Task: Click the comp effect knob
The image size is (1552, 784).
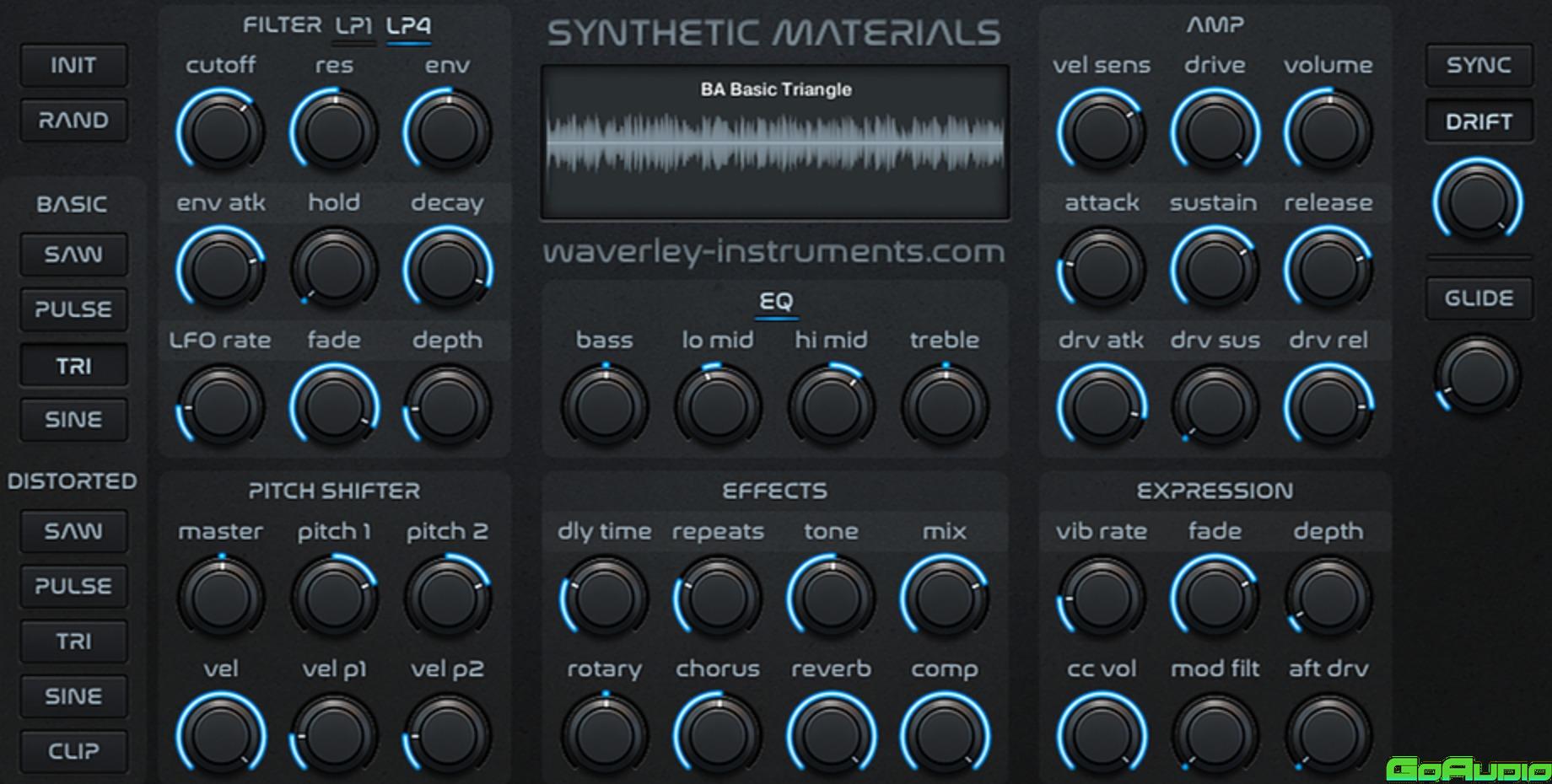Action: 945,735
